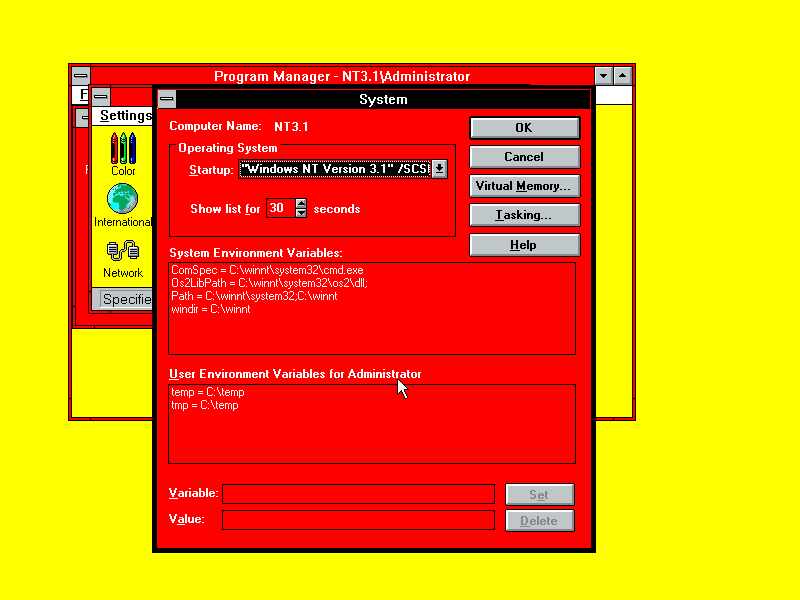Open the Virtual Memory settings
The height and width of the screenshot is (600, 800).
[x=524, y=186]
